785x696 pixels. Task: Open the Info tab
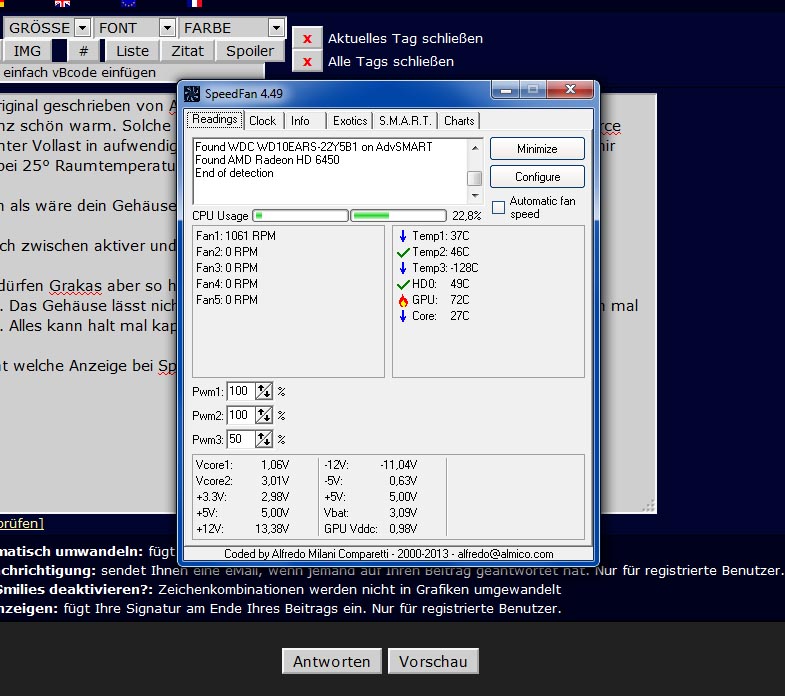pos(300,121)
